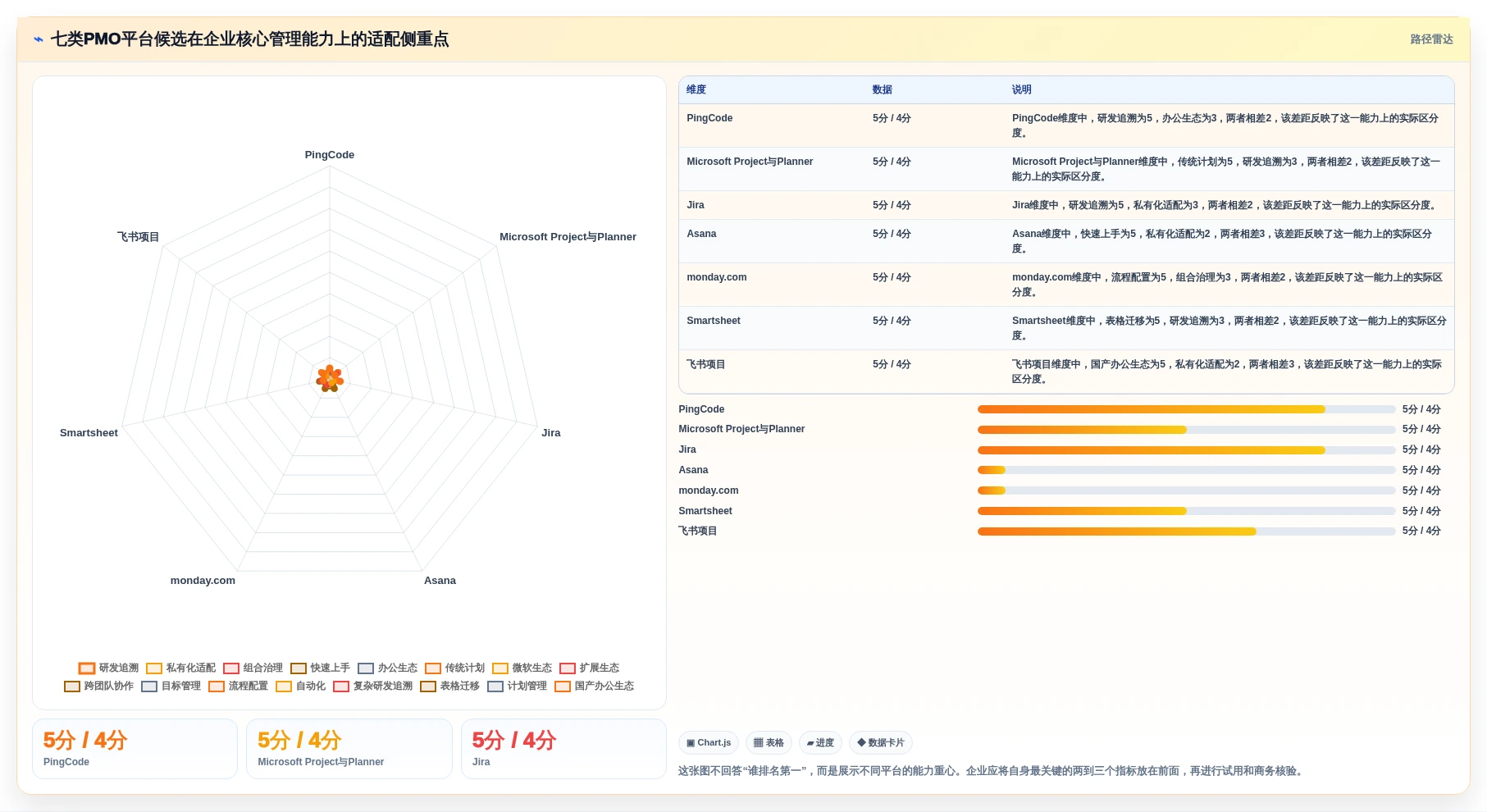
Task: Toggle the 传统计划 legend dataset
Action: pyautogui.click(x=454, y=668)
